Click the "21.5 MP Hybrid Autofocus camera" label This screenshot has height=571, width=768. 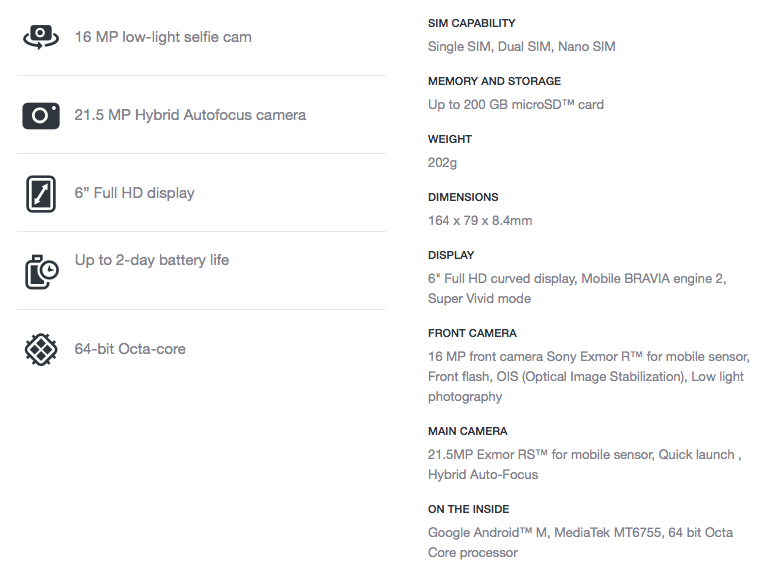tap(190, 115)
